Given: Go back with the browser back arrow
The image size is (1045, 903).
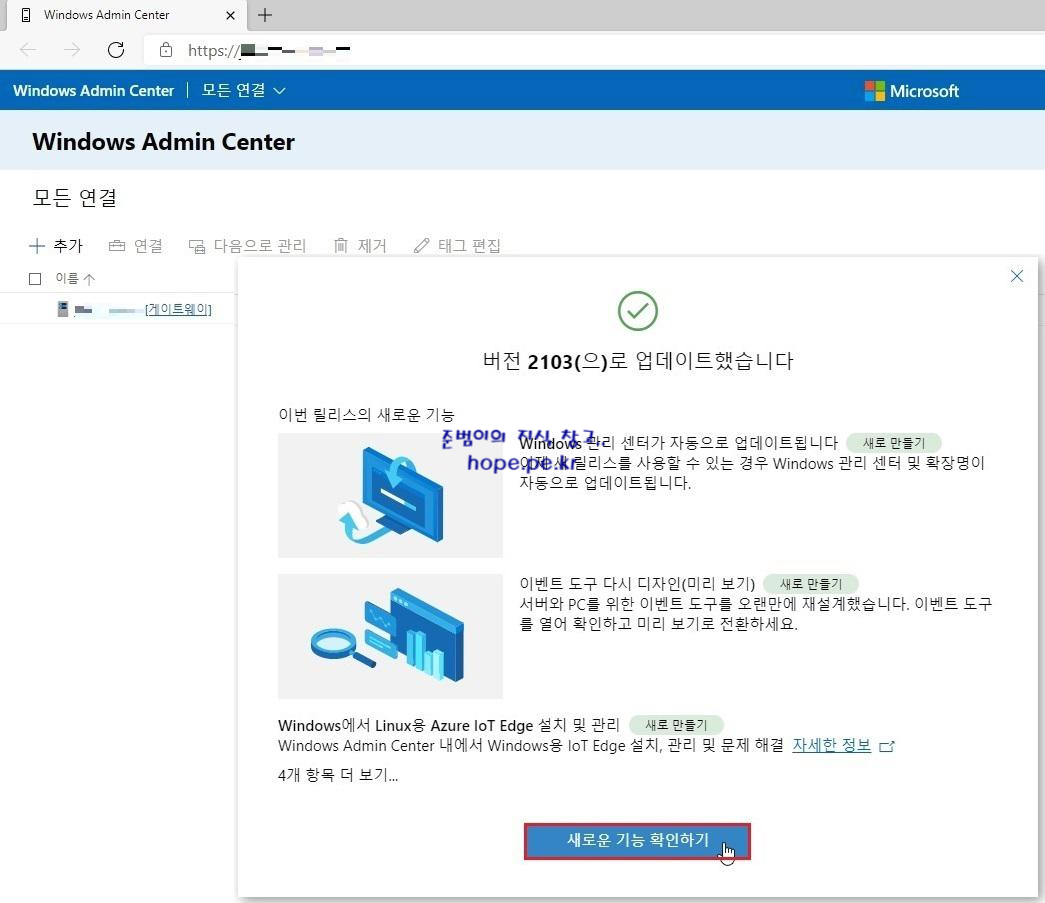Looking at the screenshot, I should point(28,50).
